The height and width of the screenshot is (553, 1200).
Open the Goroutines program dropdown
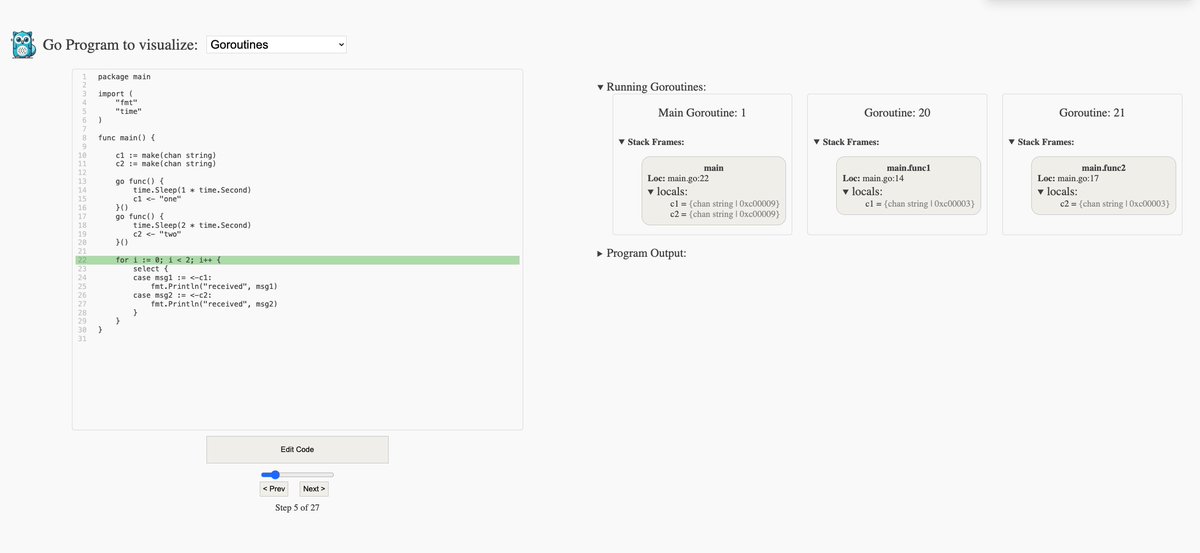click(277, 45)
